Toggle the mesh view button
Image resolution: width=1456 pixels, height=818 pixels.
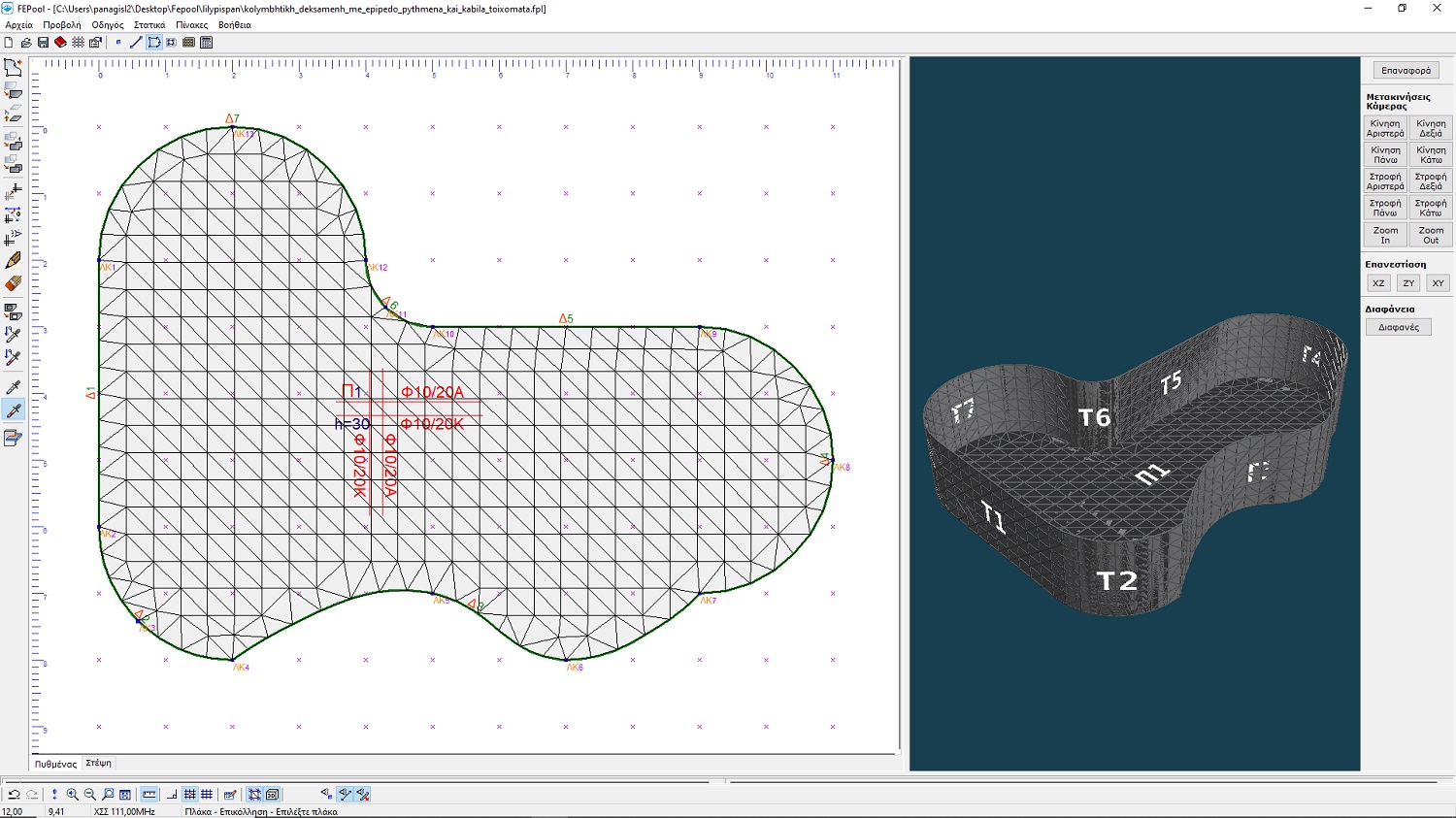click(x=254, y=795)
